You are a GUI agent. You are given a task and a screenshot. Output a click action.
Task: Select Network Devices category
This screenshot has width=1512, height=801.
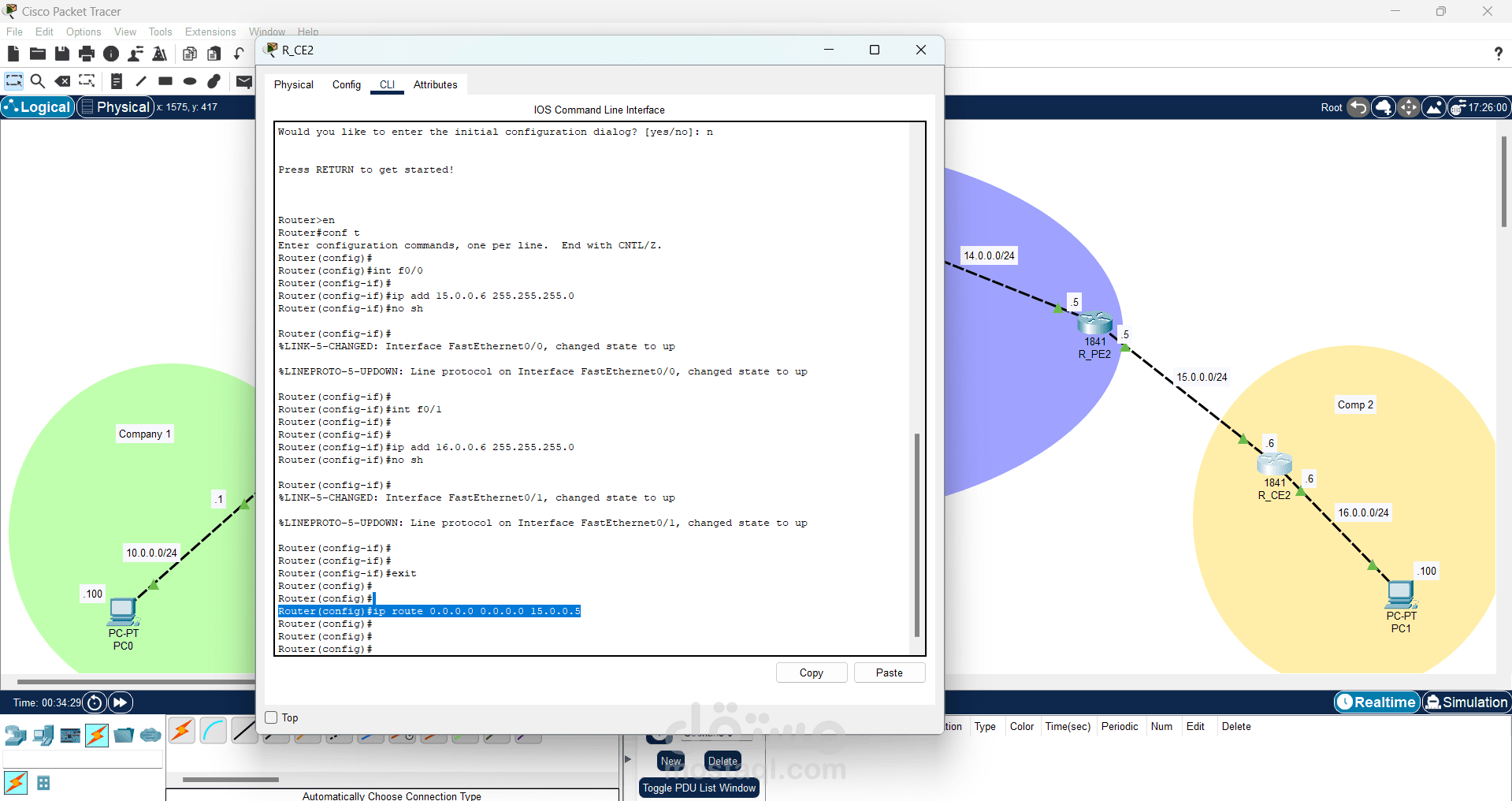(16, 736)
